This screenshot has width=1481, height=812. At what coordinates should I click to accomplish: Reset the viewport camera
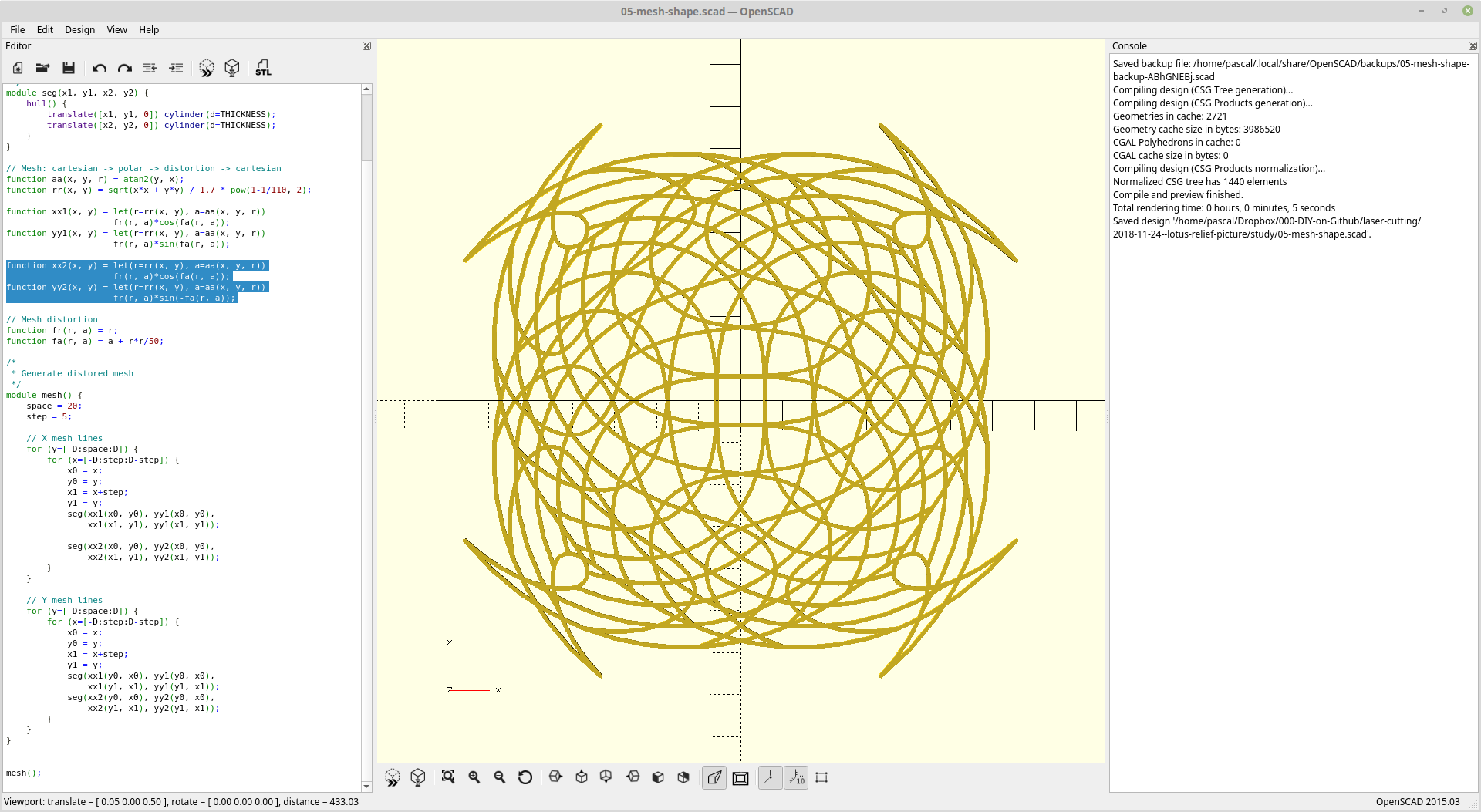(525, 777)
